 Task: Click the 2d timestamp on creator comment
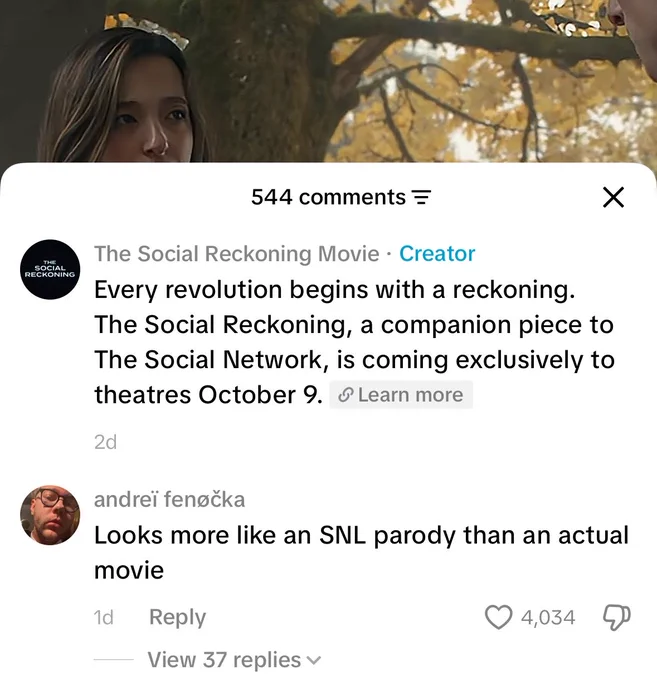(x=105, y=442)
